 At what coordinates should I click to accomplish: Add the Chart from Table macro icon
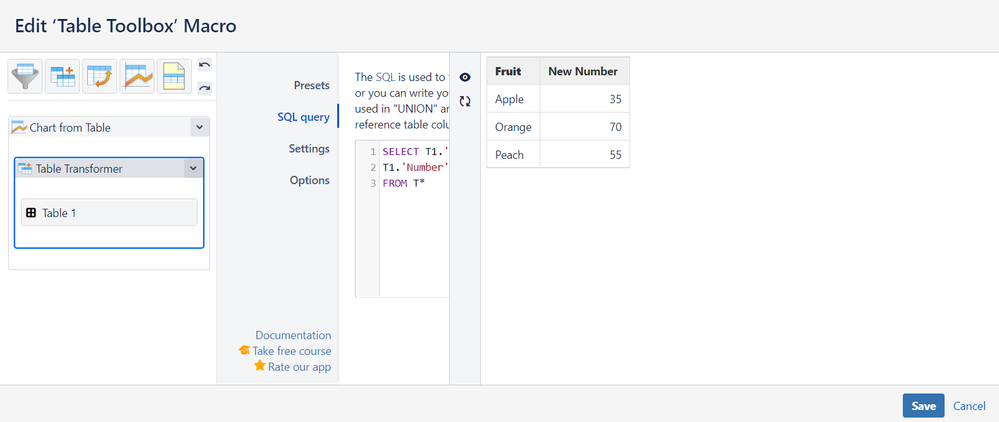click(137, 76)
